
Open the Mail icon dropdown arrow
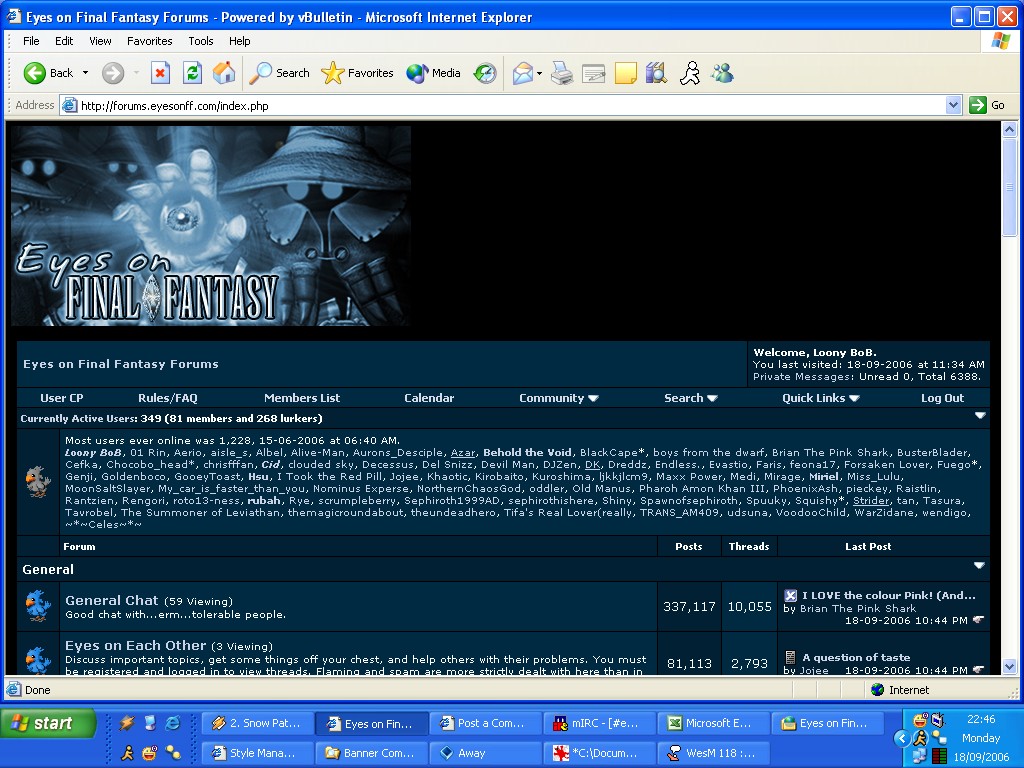[x=539, y=73]
